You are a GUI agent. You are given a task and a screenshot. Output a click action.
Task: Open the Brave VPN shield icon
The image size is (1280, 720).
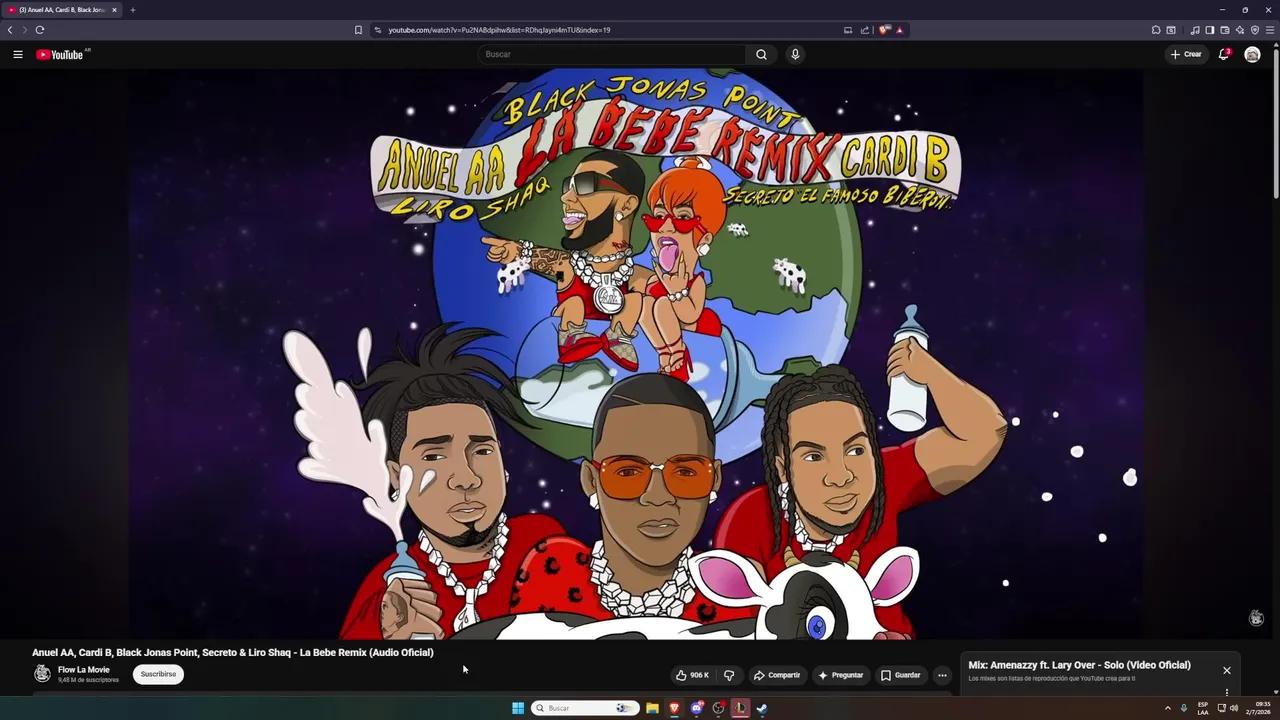tap(1255, 30)
